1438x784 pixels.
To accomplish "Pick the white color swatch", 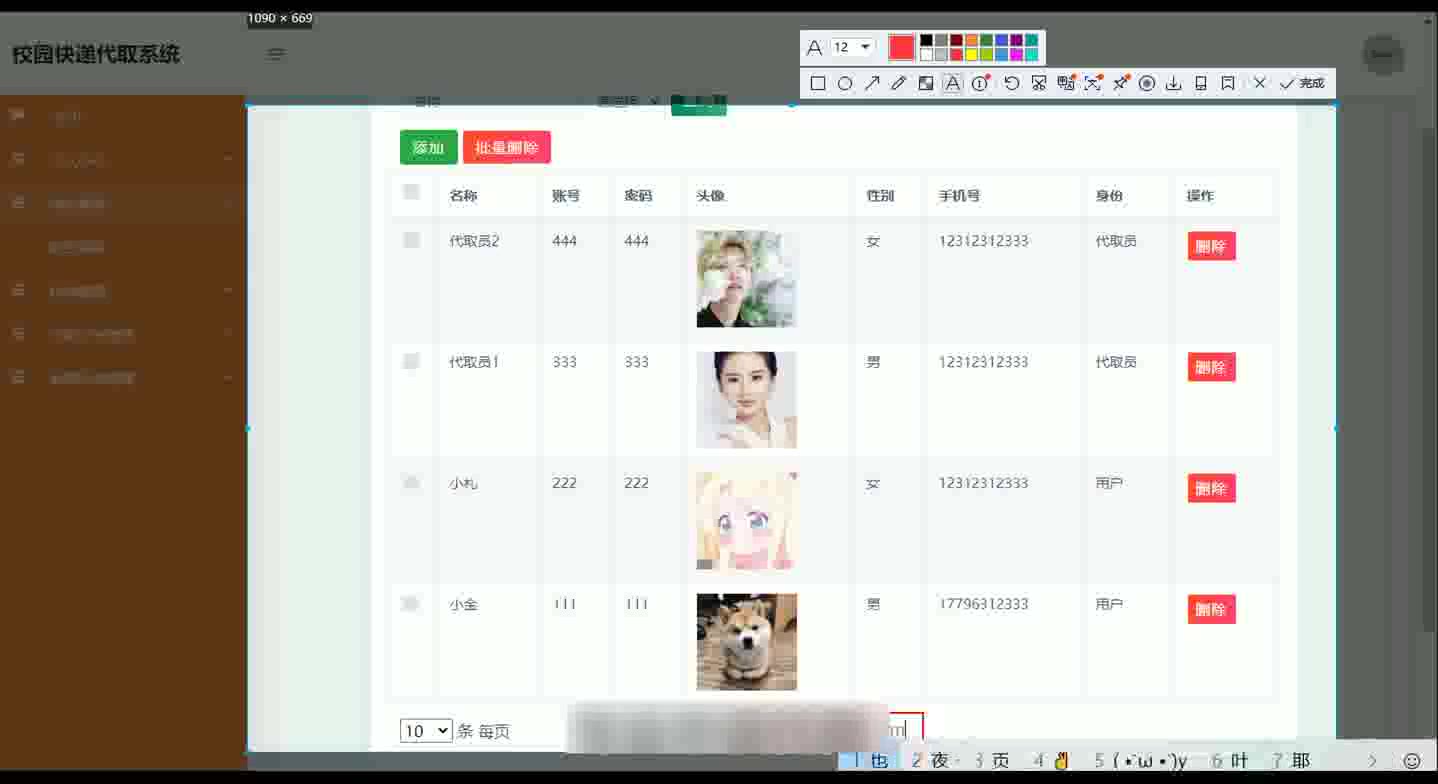I will pyautogui.click(x=926, y=55).
